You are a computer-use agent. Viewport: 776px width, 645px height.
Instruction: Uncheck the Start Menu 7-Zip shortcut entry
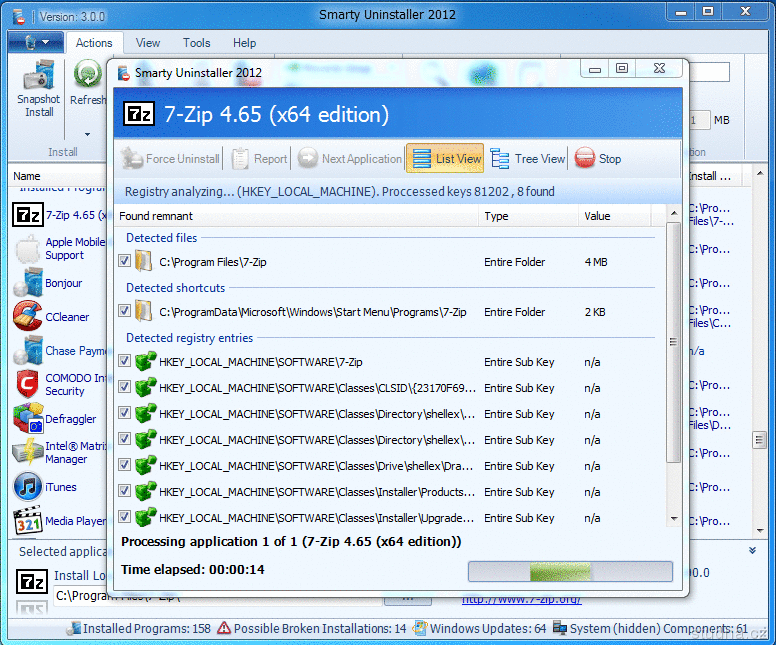[125, 311]
